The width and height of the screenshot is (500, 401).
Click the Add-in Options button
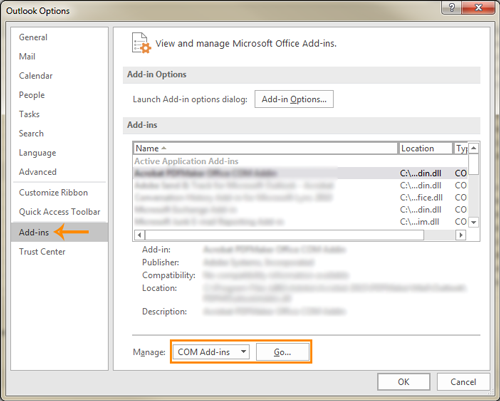click(294, 99)
